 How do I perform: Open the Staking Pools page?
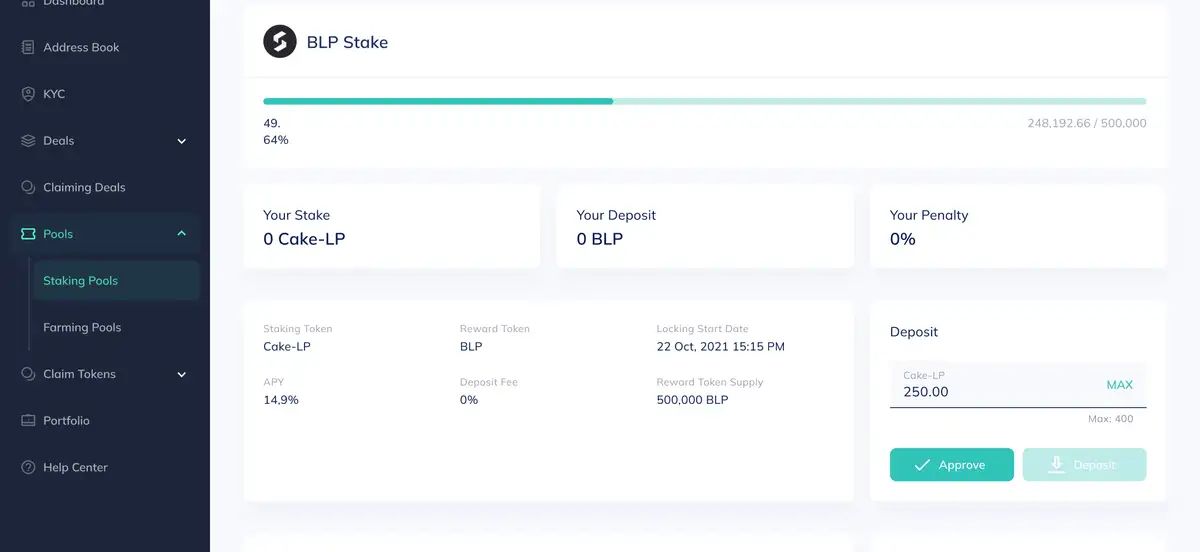point(81,281)
